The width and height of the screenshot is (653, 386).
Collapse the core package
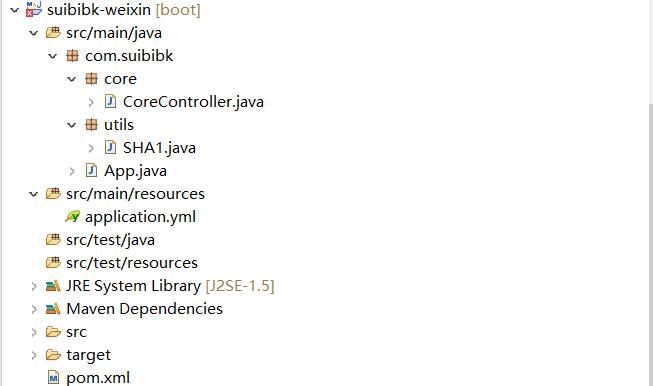coord(72,79)
